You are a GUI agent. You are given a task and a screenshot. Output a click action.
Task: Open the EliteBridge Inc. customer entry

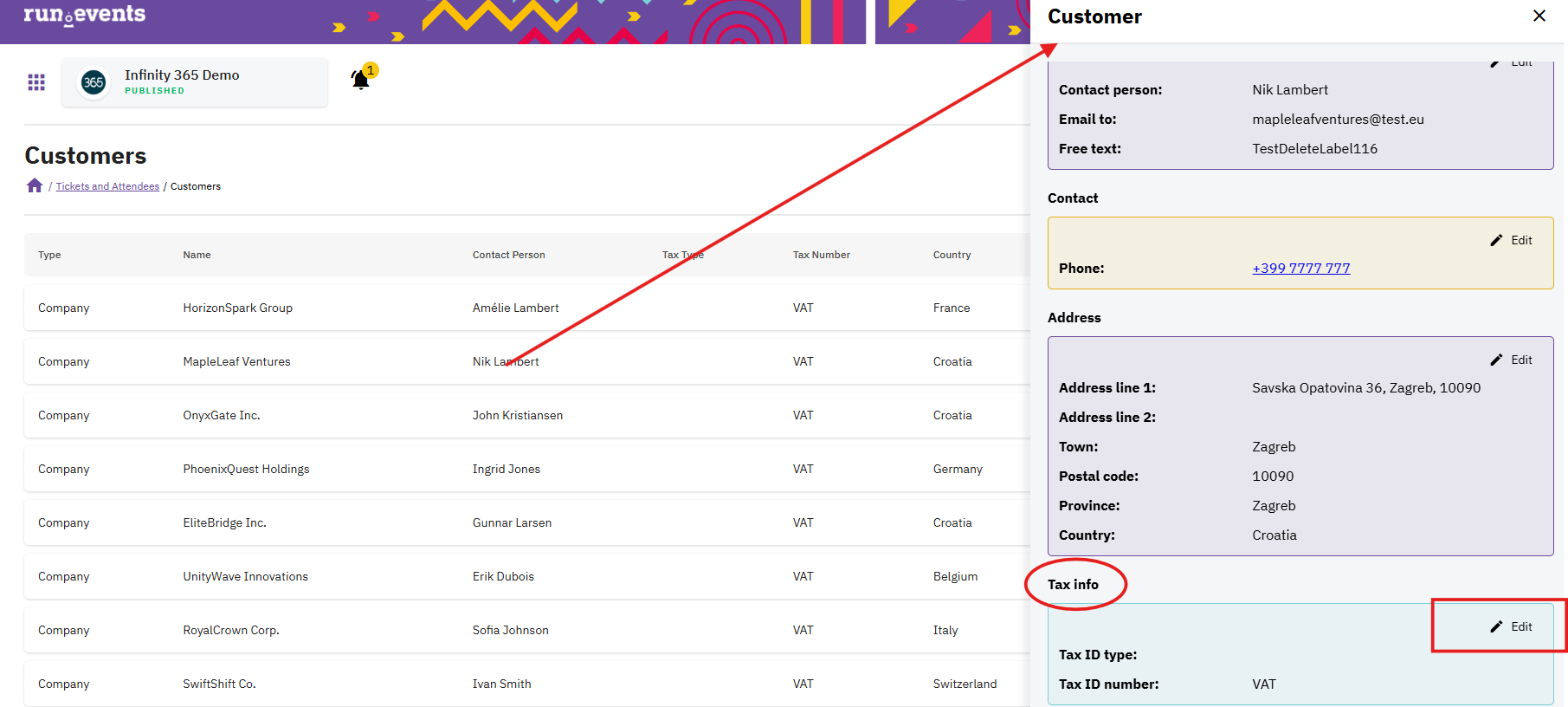pyautogui.click(x=224, y=522)
